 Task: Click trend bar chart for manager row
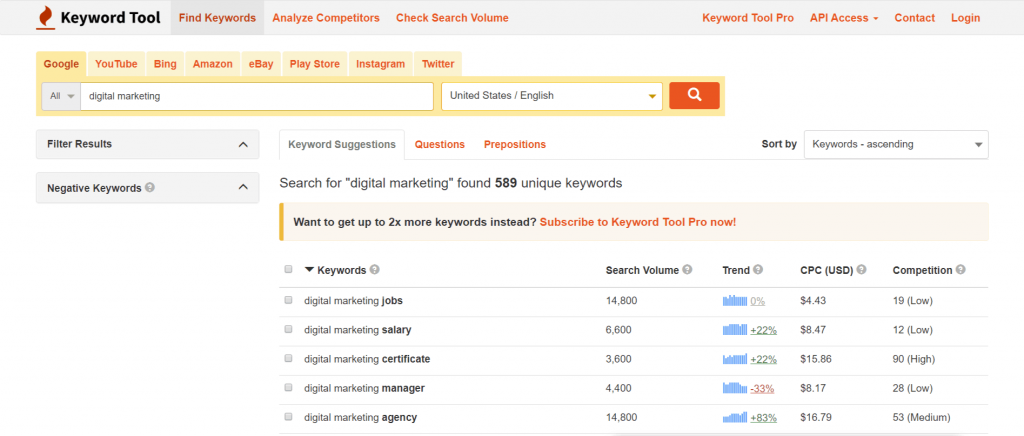tap(735, 388)
